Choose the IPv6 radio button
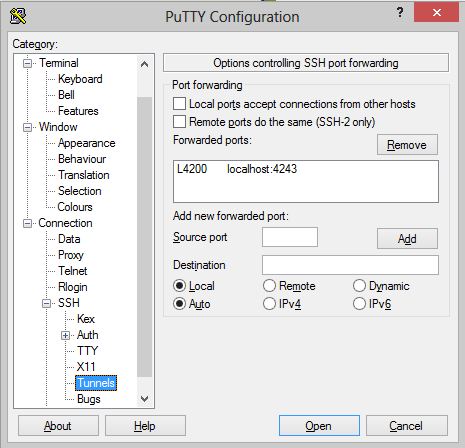This screenshot has width=465, height=448. [x=359, y=304]
